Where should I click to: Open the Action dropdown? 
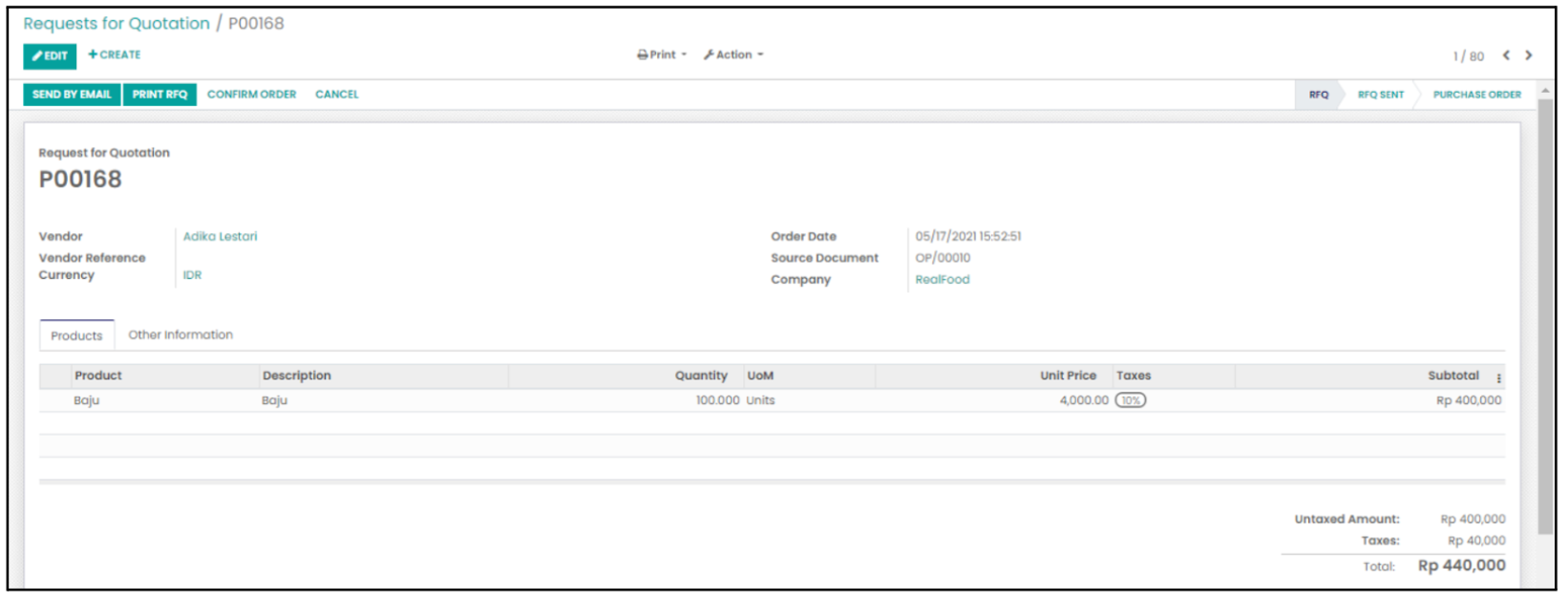pos(733,55)
